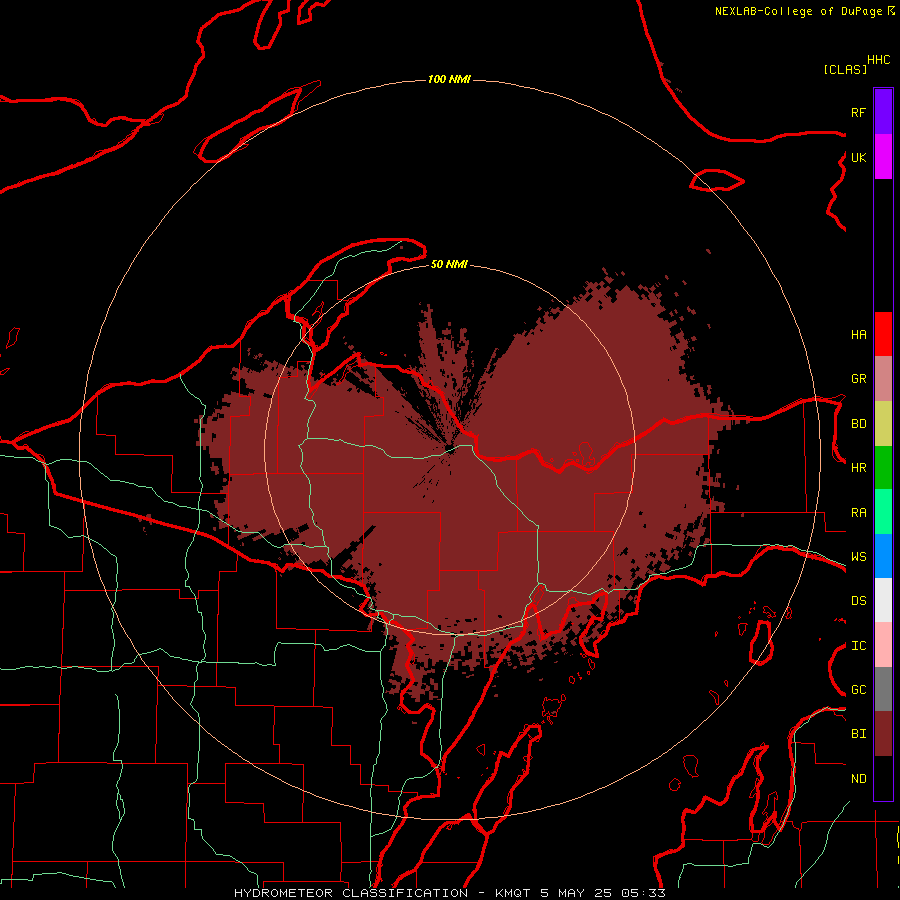Click the "IC" legend label
This screenshot has height=900, width=900.
pos(858,646)
